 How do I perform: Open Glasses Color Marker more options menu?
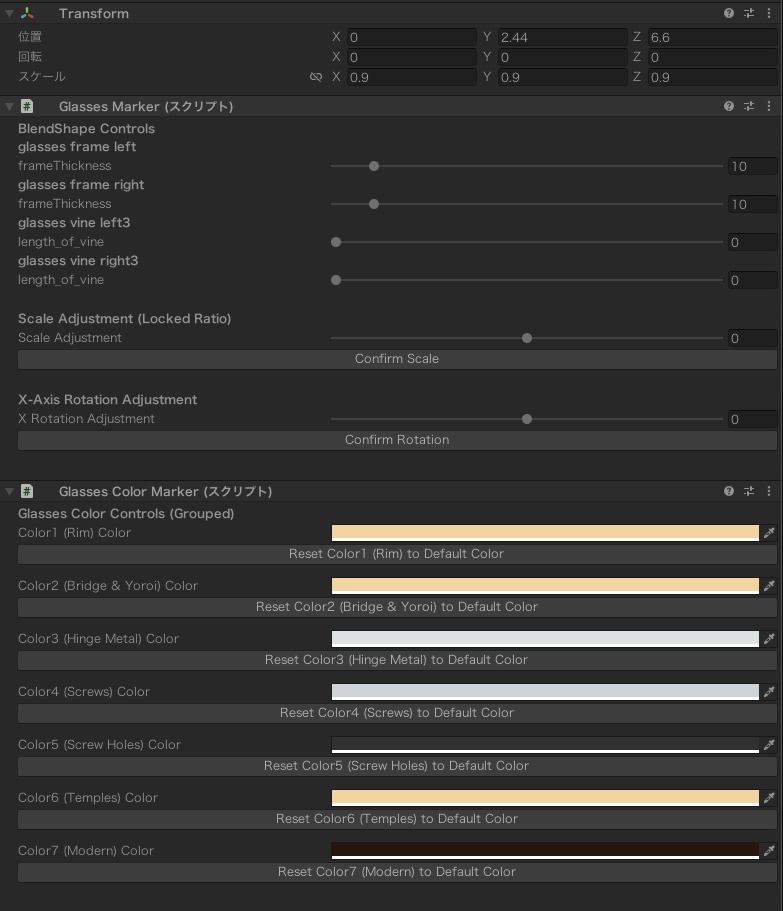pyautogui.click(x=769, y=491)
